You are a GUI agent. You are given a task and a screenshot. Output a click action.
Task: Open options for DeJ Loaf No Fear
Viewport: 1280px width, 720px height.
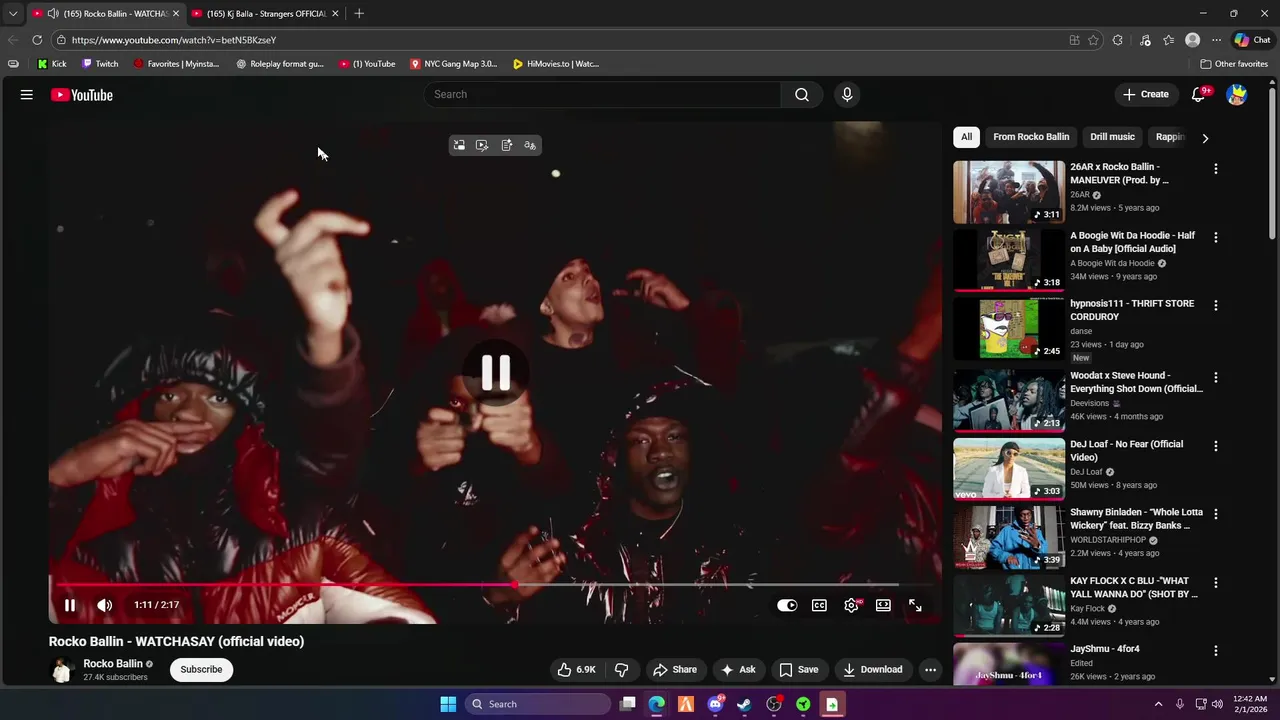(x=1216, y=445)
